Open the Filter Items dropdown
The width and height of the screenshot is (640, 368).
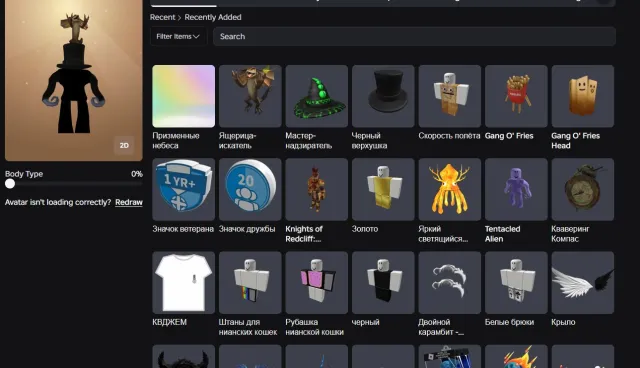point(178,36)
